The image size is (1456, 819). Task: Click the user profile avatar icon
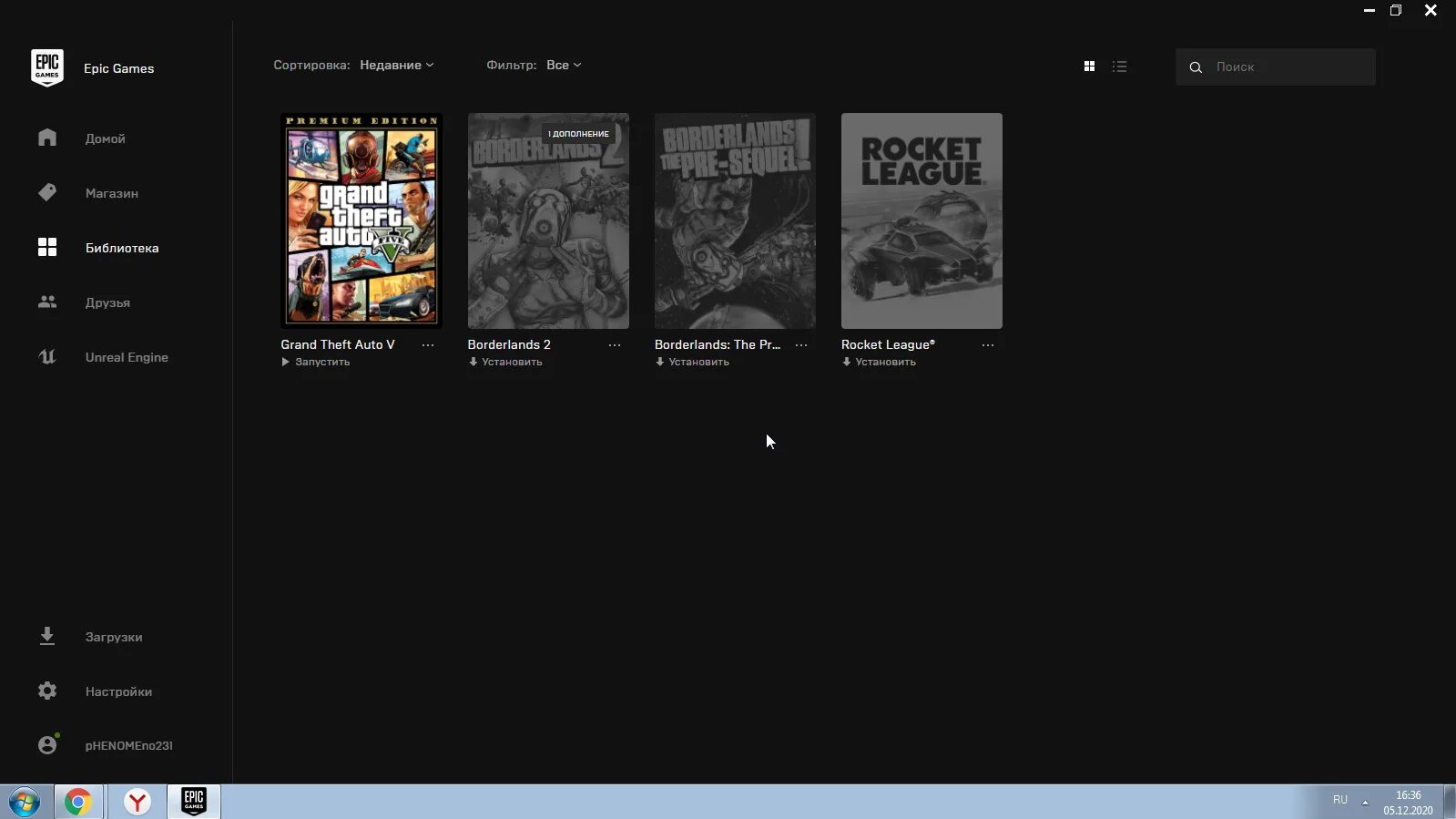click(x=47, y=744)
